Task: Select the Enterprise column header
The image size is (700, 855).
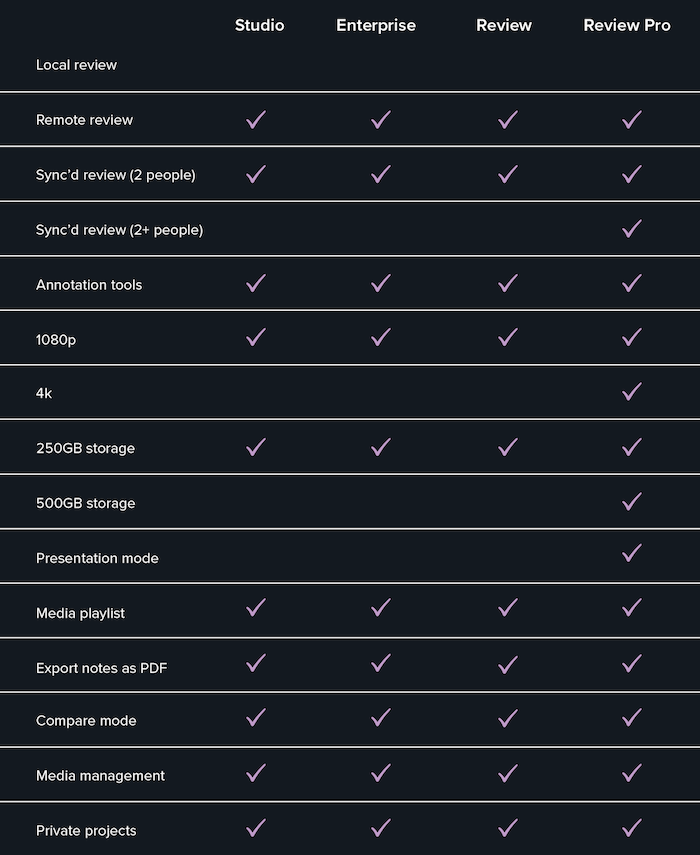Action: 376,25
